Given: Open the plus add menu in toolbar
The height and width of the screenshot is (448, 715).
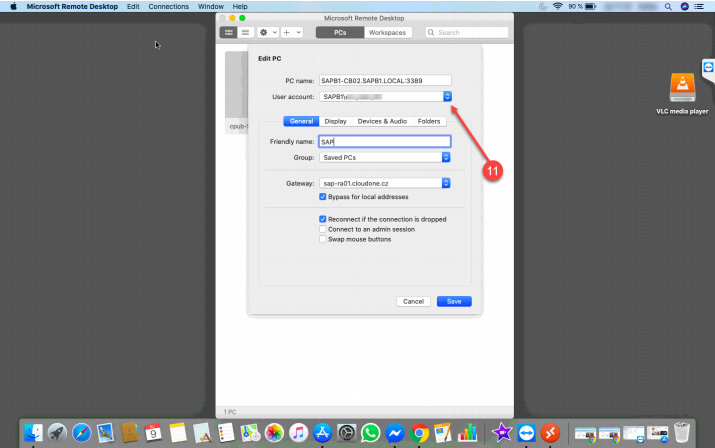Looking at the screenshot, I should [x=292, y=32].
